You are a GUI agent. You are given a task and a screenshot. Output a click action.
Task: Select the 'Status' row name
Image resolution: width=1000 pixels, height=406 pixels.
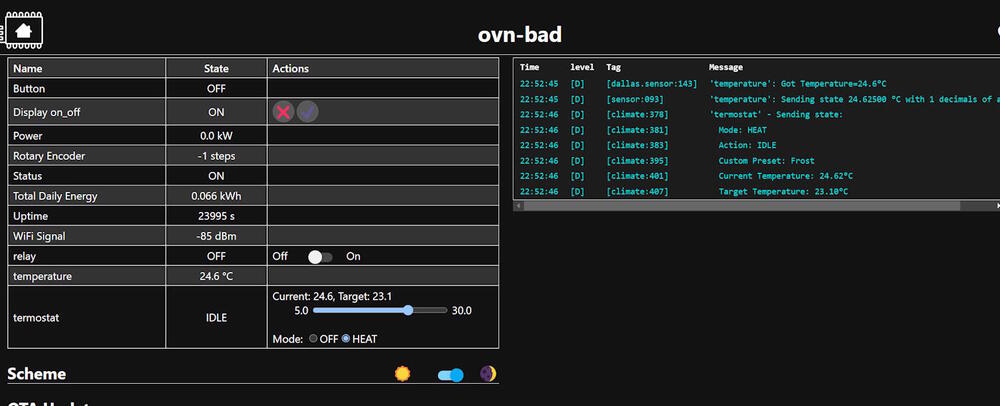(x=27, y=176)
